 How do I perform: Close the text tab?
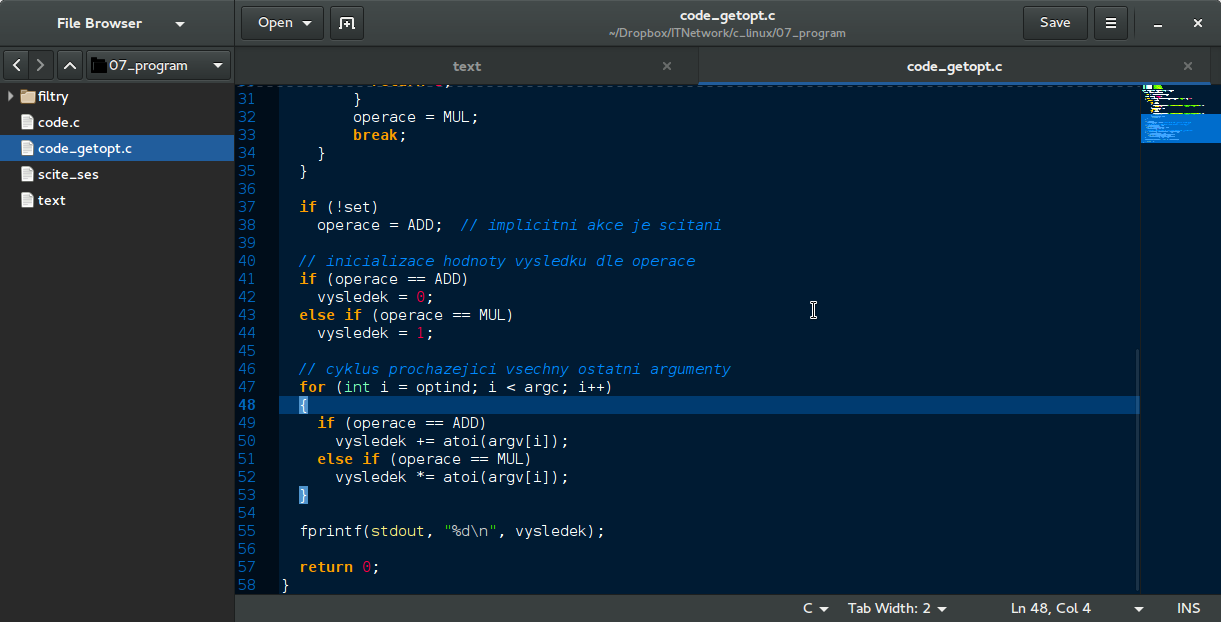(667, 66)
